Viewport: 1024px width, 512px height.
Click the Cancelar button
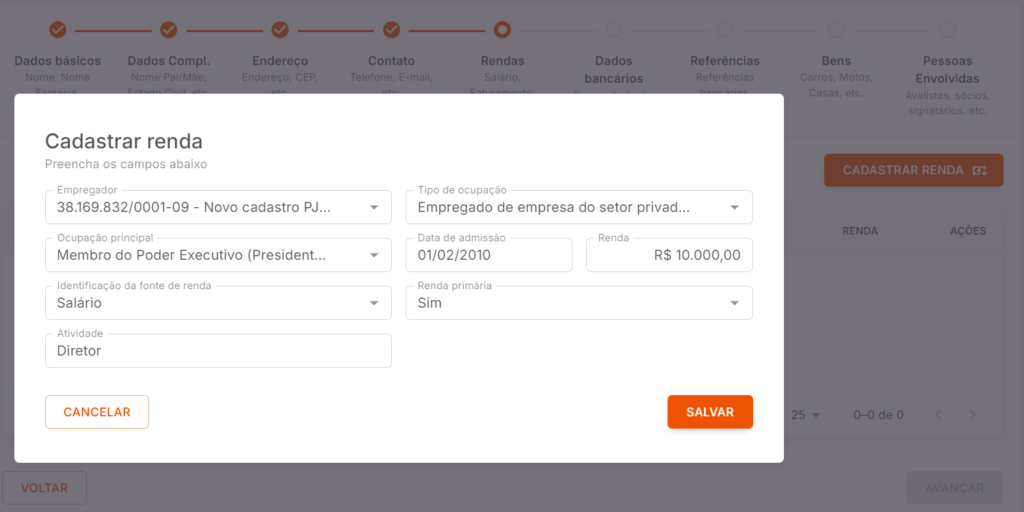(97, 412)
